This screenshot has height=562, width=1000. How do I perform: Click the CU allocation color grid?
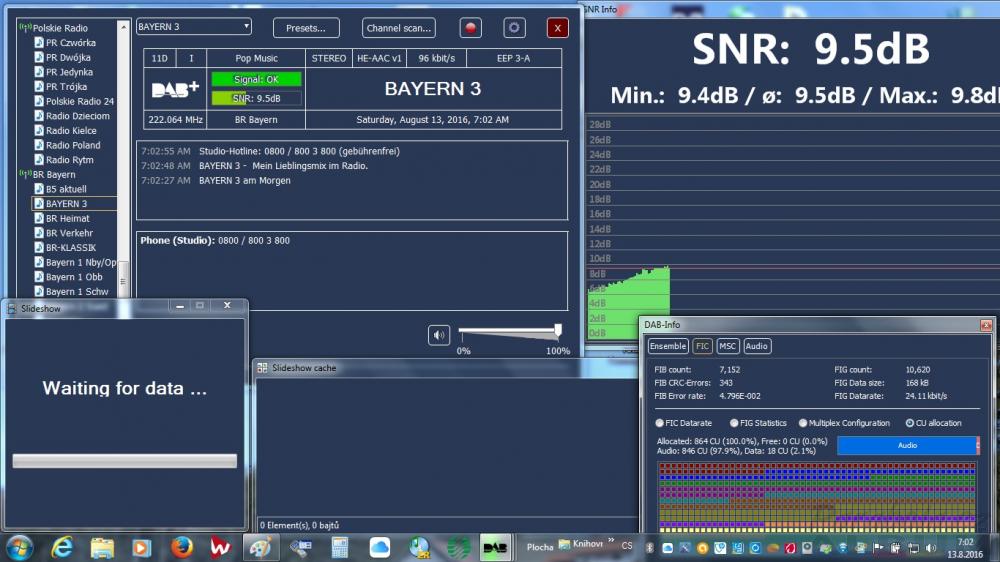(817, 498)
